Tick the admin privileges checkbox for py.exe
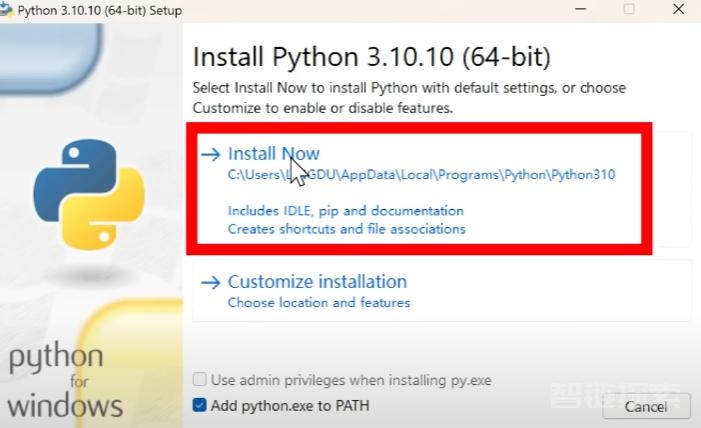 199,380
